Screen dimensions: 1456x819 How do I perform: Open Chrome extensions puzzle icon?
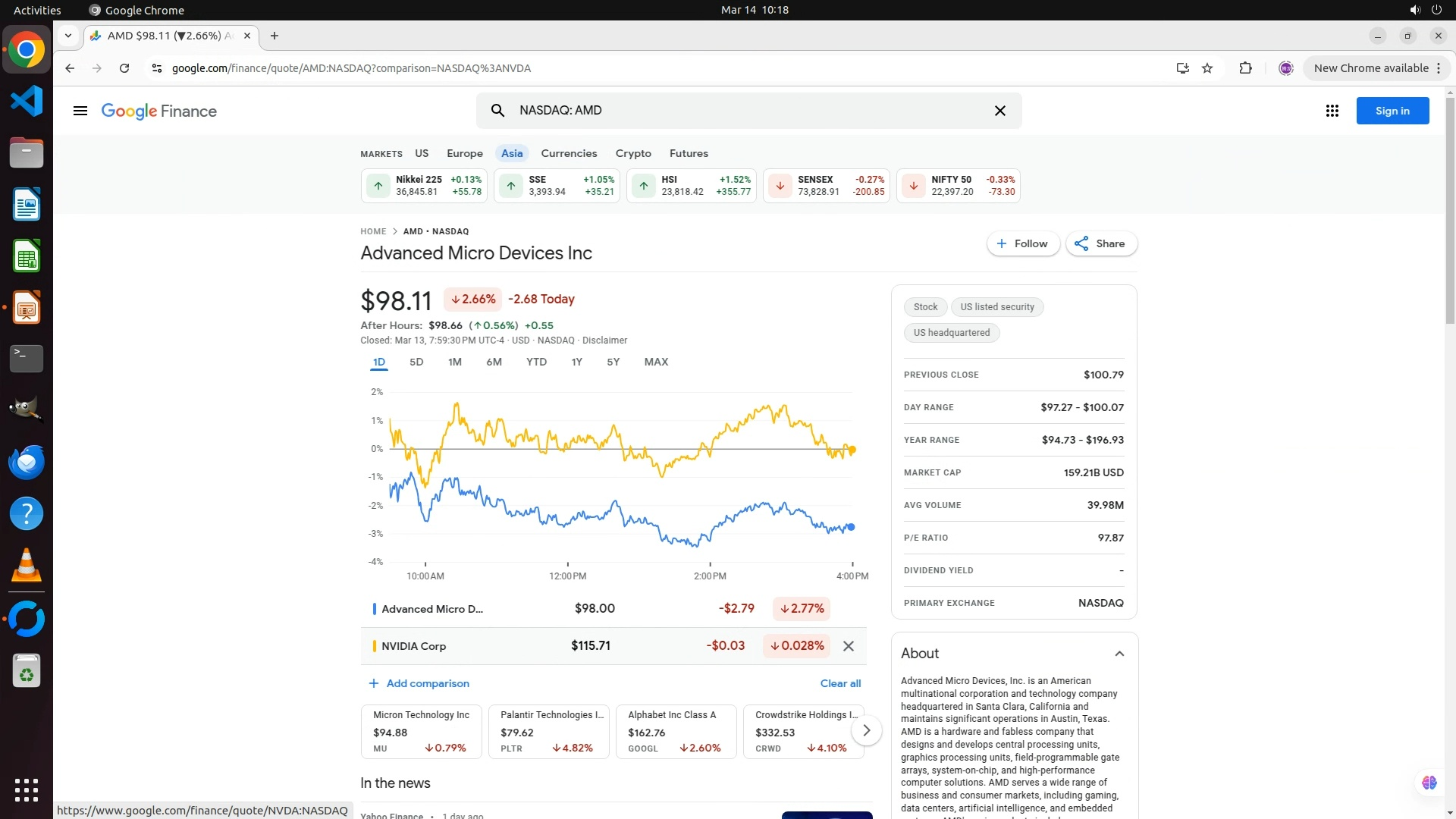pyautogui.click(x=1245, y=68)
